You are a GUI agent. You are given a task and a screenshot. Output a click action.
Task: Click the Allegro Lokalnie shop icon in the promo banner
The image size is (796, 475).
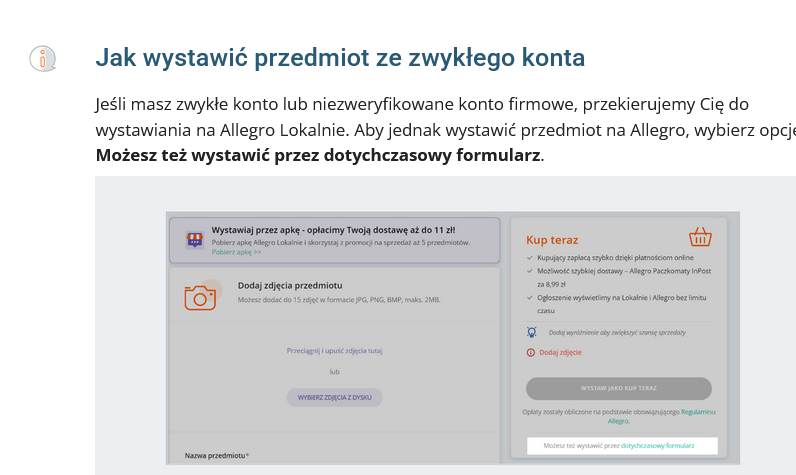click(195, 240)
